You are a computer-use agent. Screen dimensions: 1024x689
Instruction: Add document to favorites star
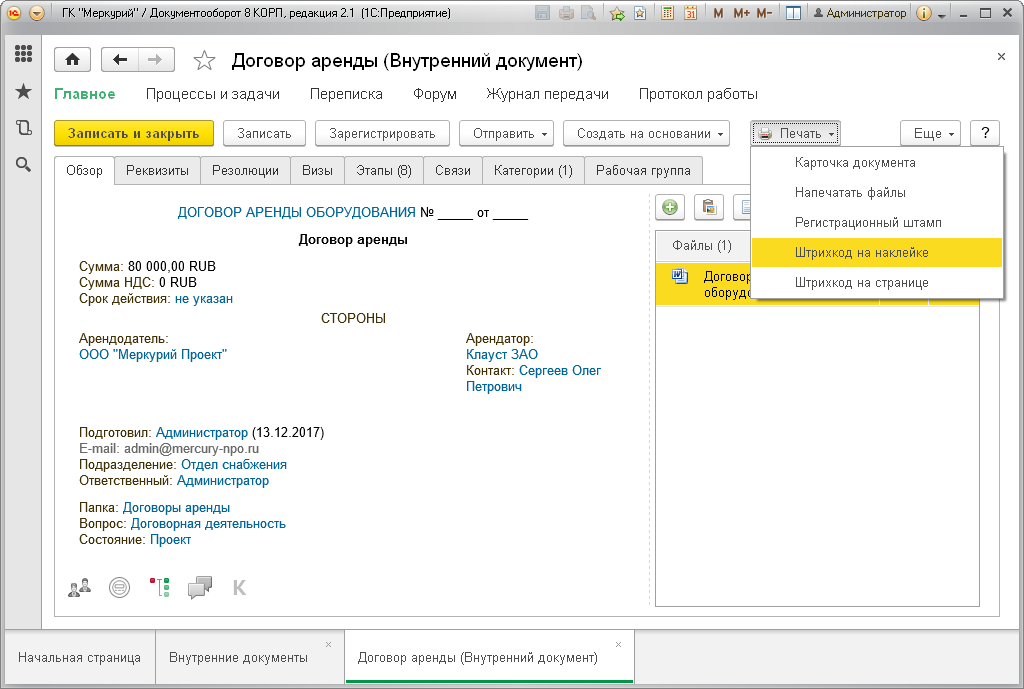click(x=204, y=61)
